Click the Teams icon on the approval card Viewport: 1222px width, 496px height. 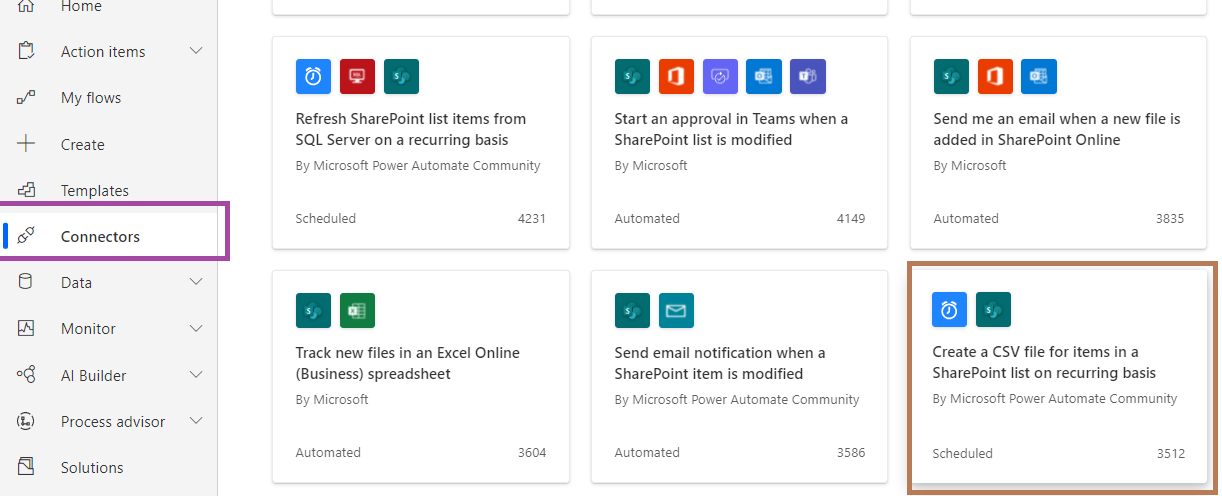point(808,76)
